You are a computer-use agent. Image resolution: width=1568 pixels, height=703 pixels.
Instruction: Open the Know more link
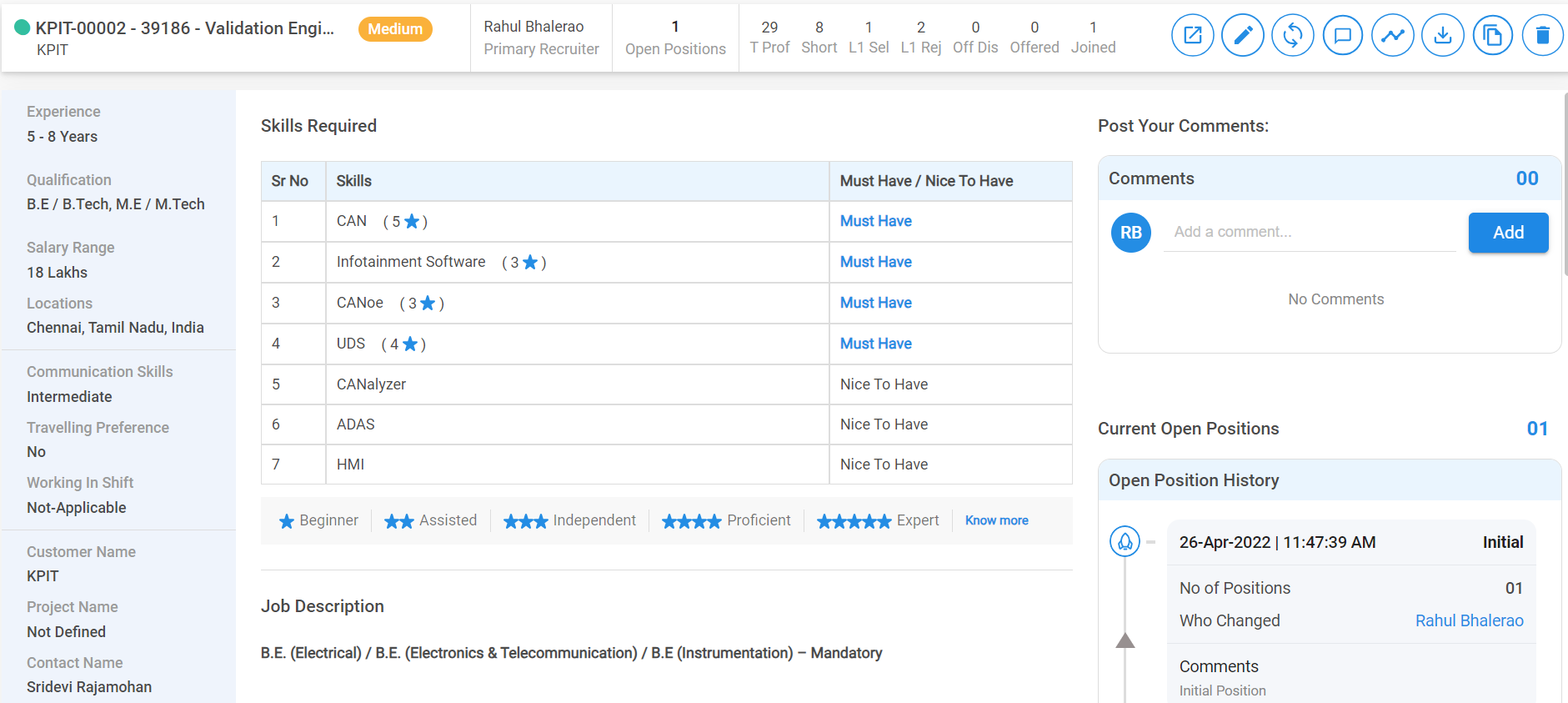coord(996,520)
